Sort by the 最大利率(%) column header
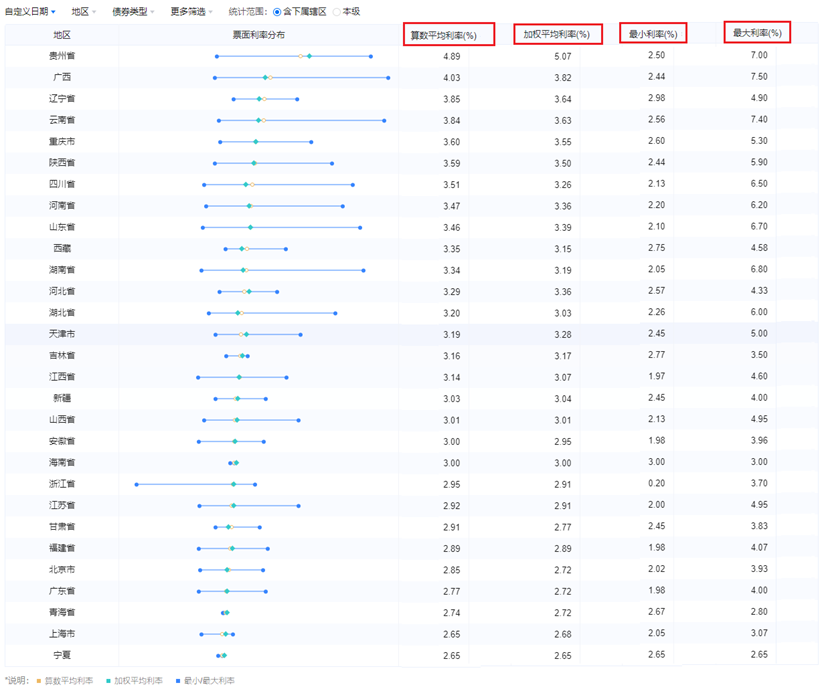820x697 pixels. coord(757,34)
